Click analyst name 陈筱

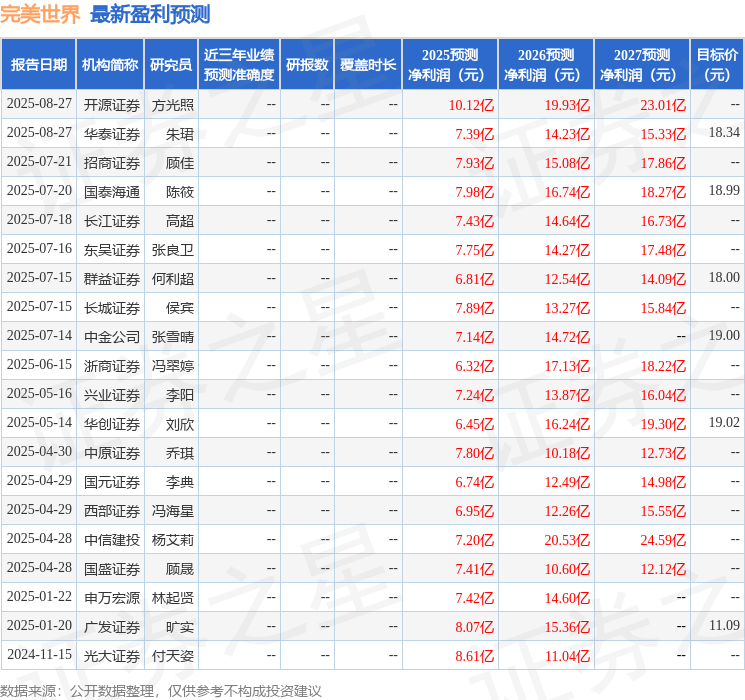pos(180,192)
